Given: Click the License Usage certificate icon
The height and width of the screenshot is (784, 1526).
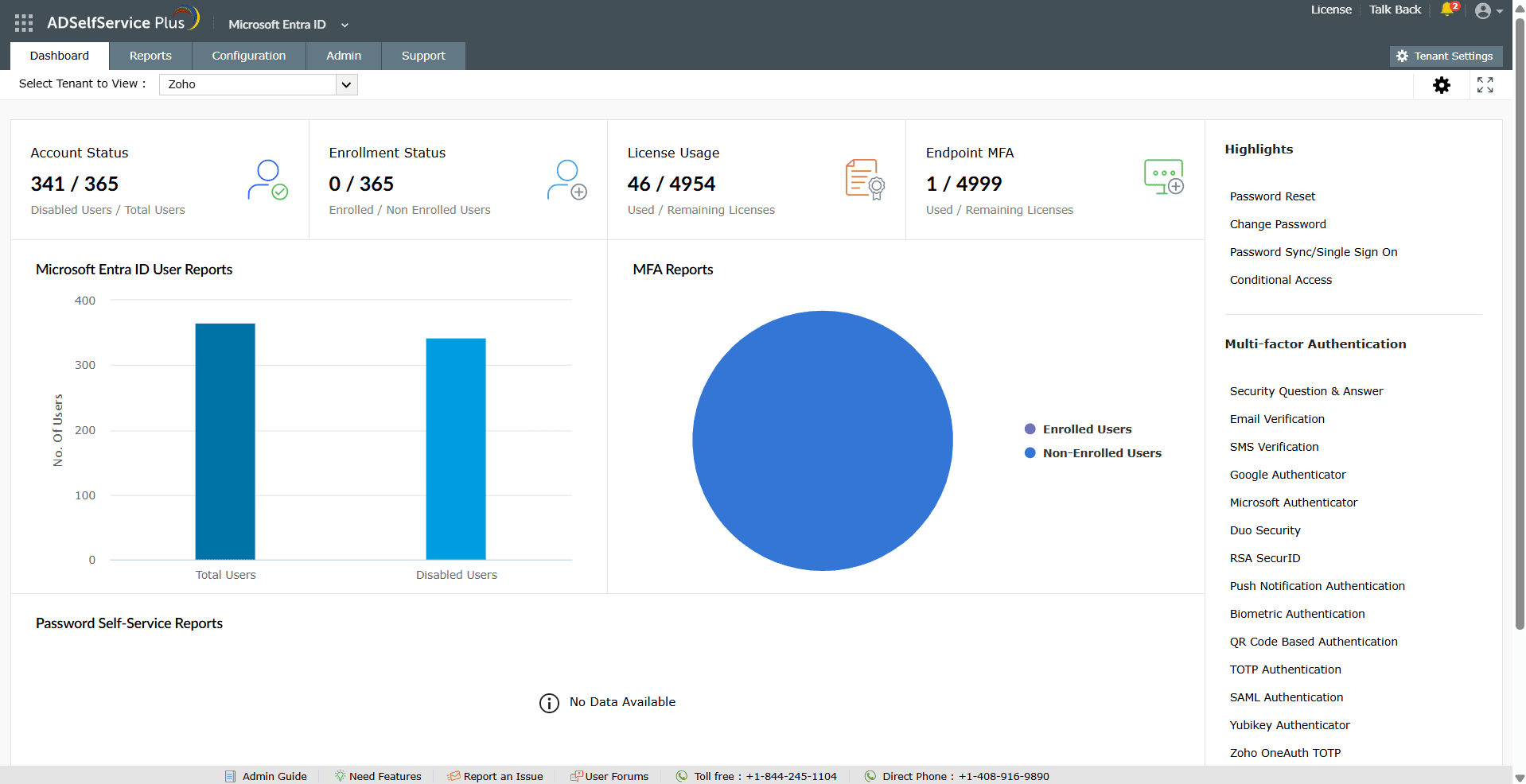Looking at the screenshot, I should [865, 179].
